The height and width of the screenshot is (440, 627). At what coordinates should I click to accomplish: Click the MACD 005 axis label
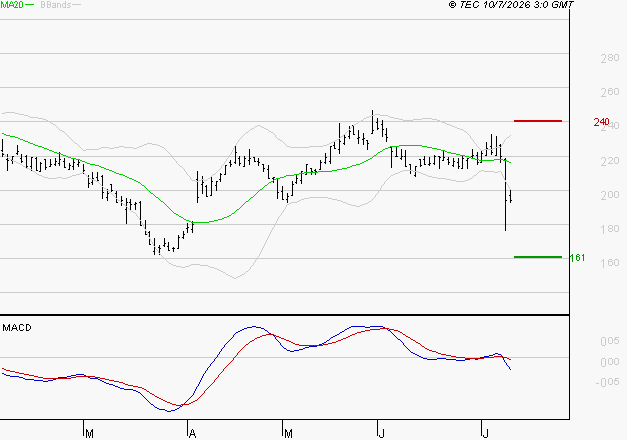pos(610,341)
